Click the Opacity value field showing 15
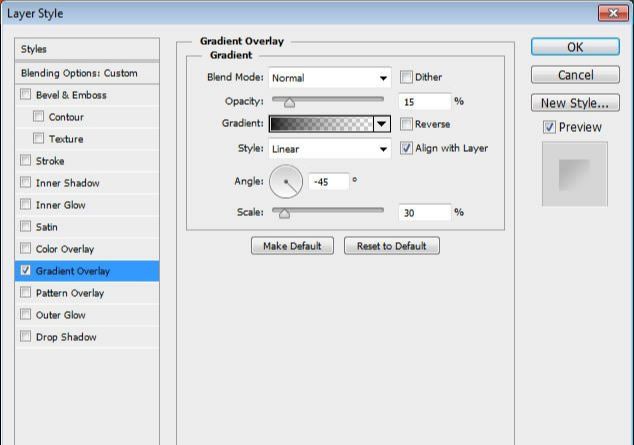The width and height of the screenshot is (634, 445). (425, 101)
